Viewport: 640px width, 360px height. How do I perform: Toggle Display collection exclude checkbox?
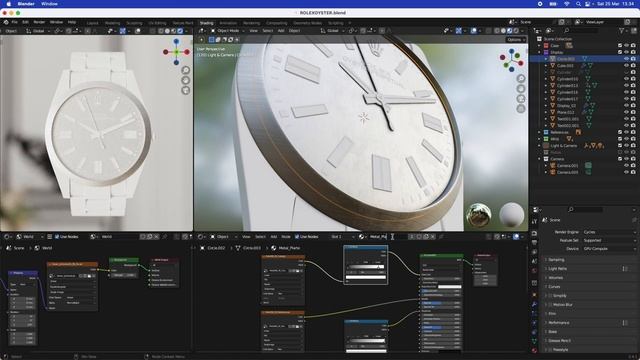tap(620, 52)
